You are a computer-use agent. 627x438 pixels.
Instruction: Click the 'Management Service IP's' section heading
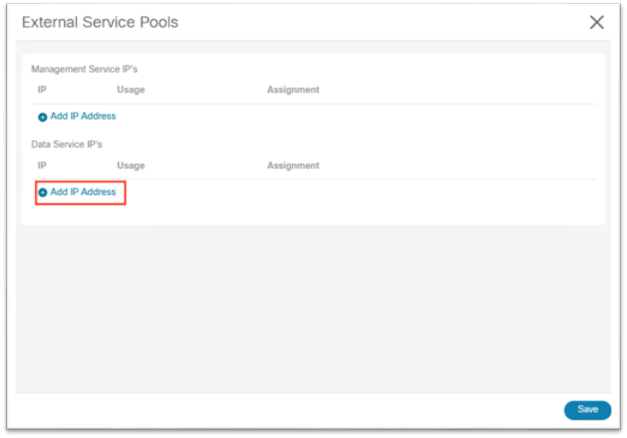(84, 69)
